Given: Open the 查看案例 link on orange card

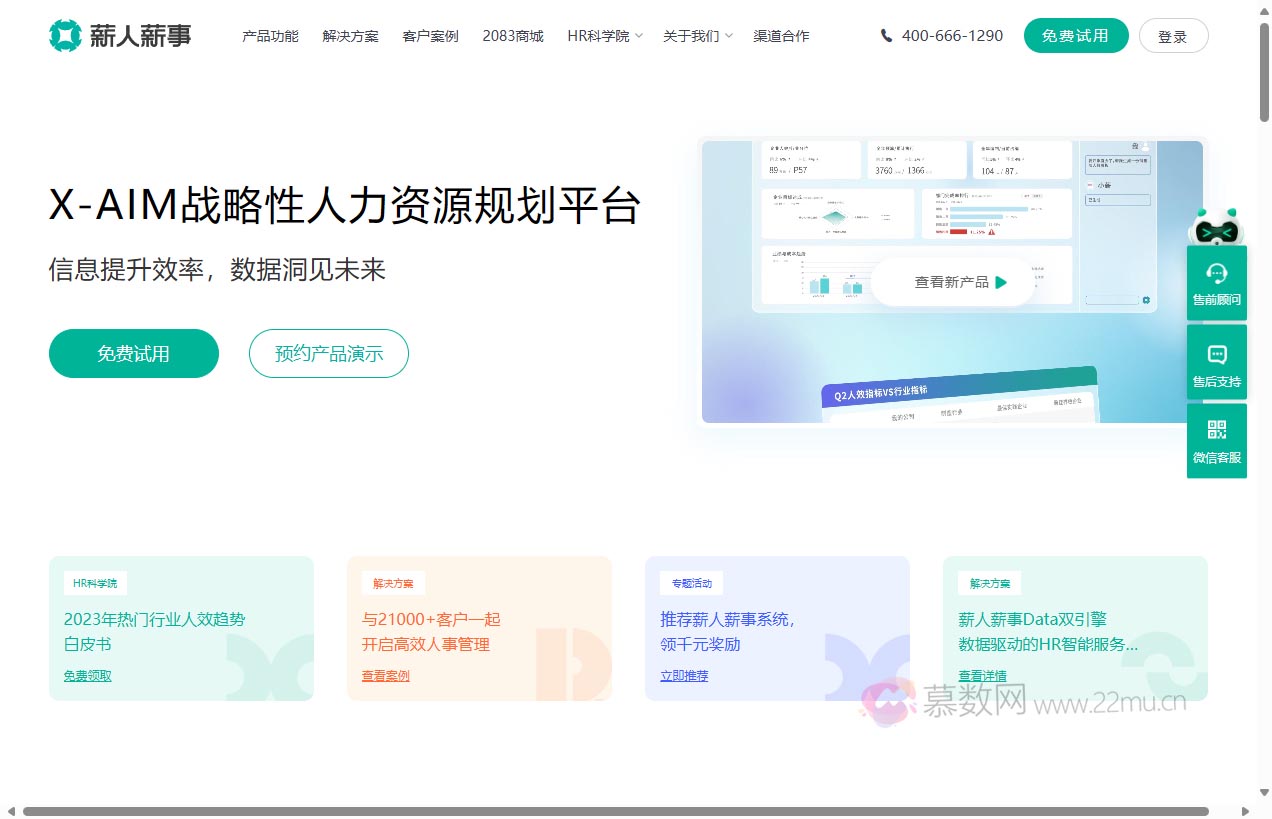Looking at the screenshot, I should (x=386, y=676).
